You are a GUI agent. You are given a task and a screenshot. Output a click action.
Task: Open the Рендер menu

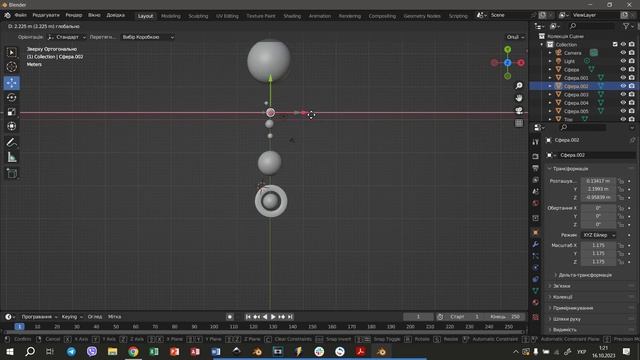tap(74, 15)
